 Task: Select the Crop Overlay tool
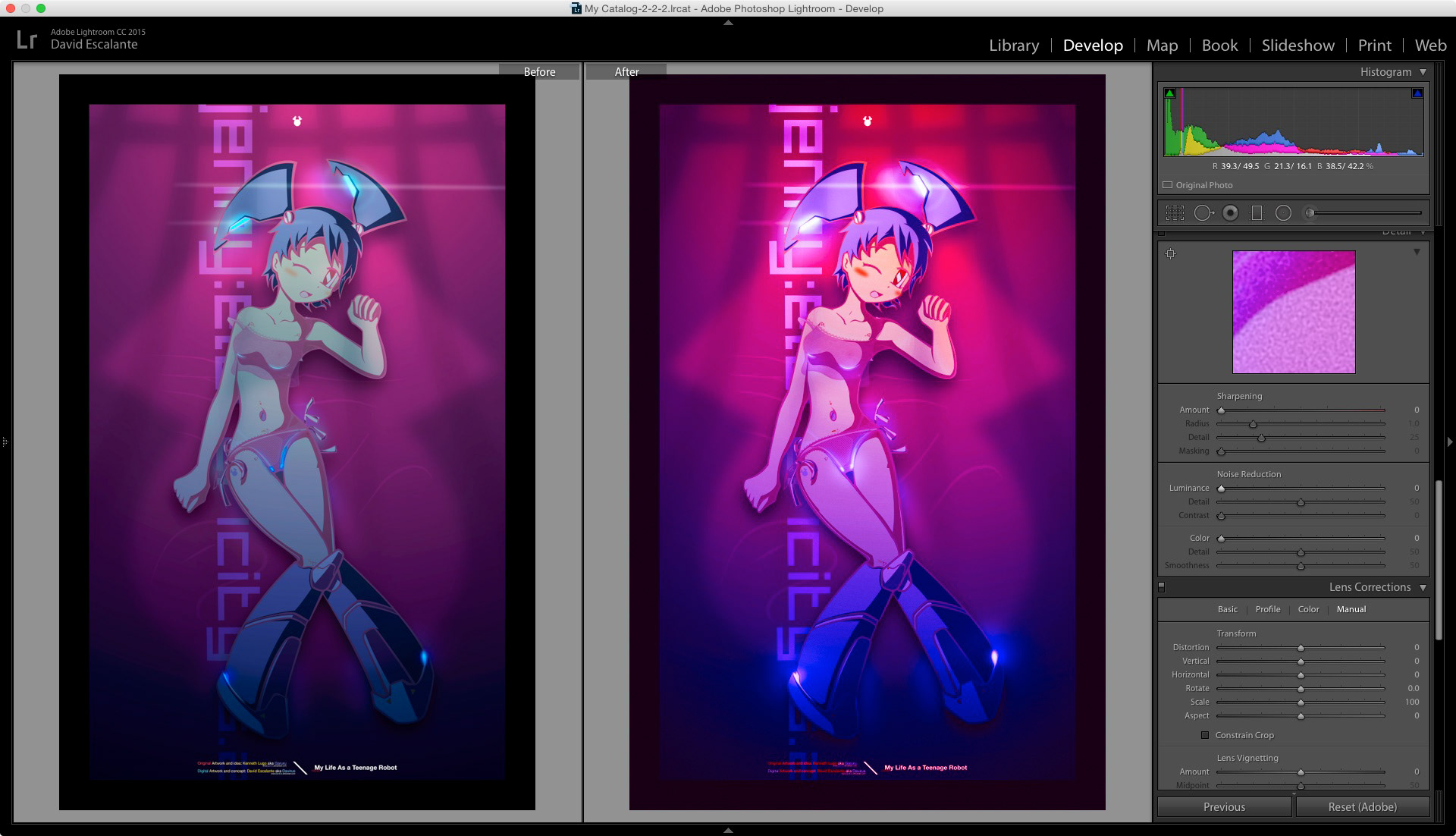click(x=1175, y=213)
